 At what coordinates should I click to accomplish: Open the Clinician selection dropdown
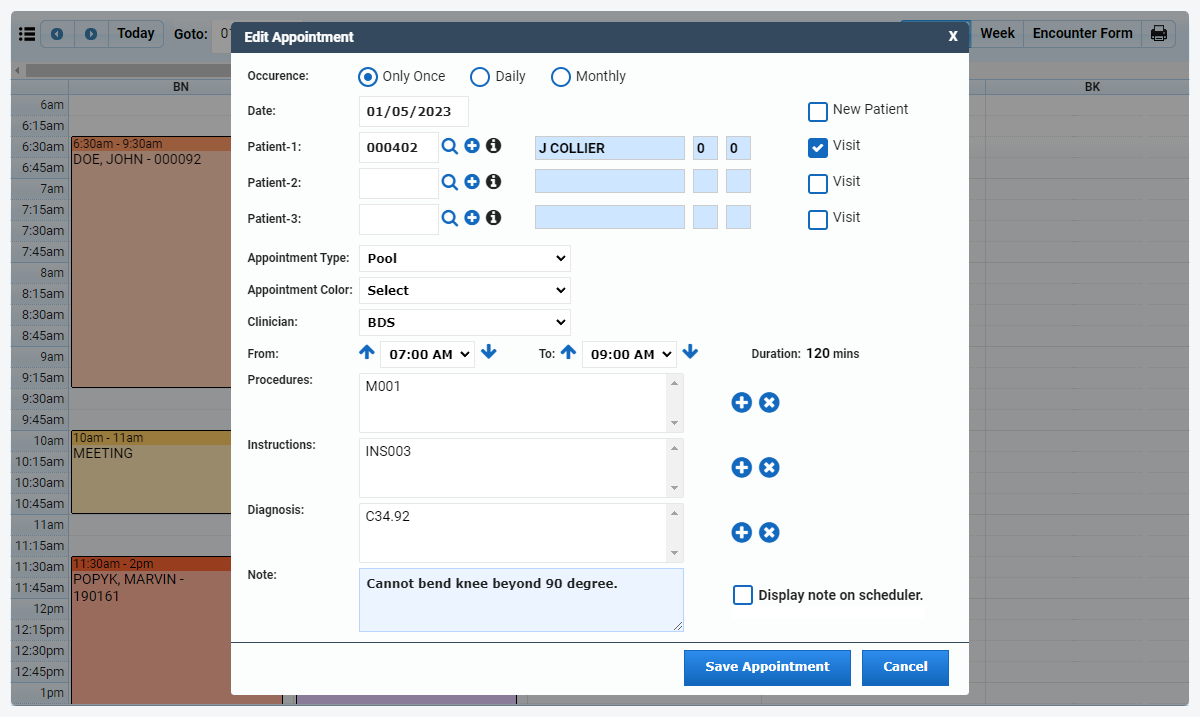pyautogui.click(x=464, y=322)
